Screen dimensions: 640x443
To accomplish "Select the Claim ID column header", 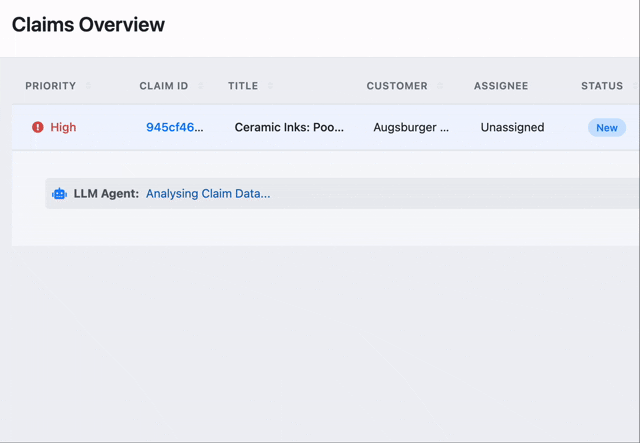I will pyautogui.click(x=163, y=86).
